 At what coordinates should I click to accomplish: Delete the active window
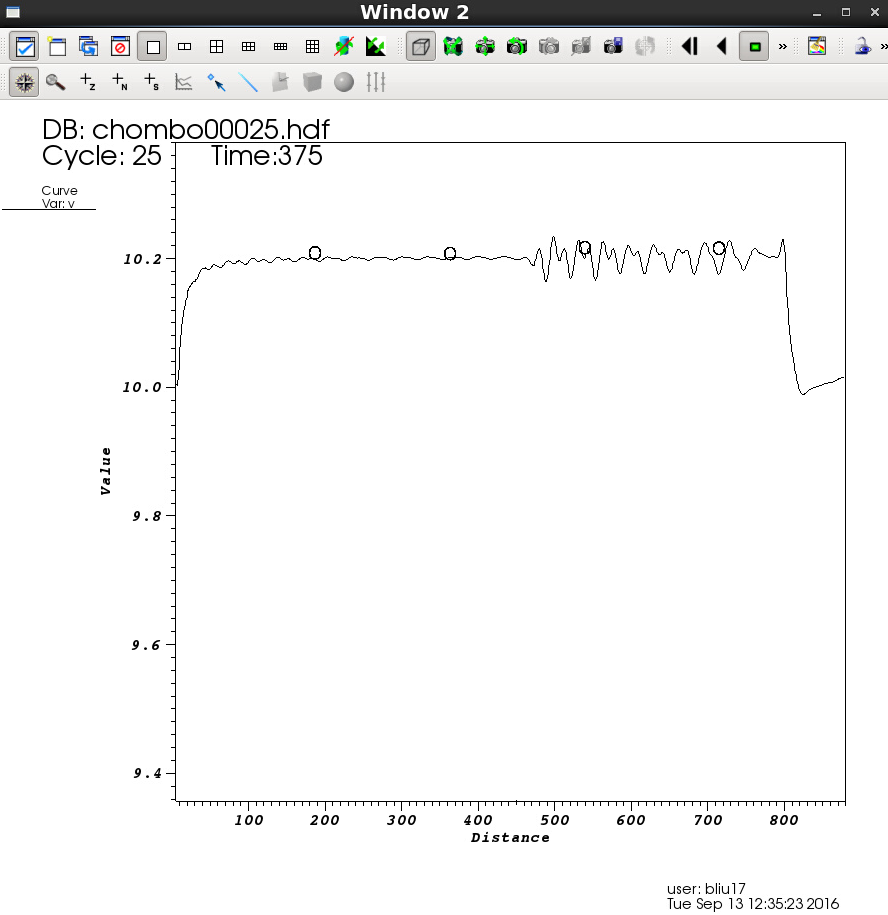click(x=121, y=47)
